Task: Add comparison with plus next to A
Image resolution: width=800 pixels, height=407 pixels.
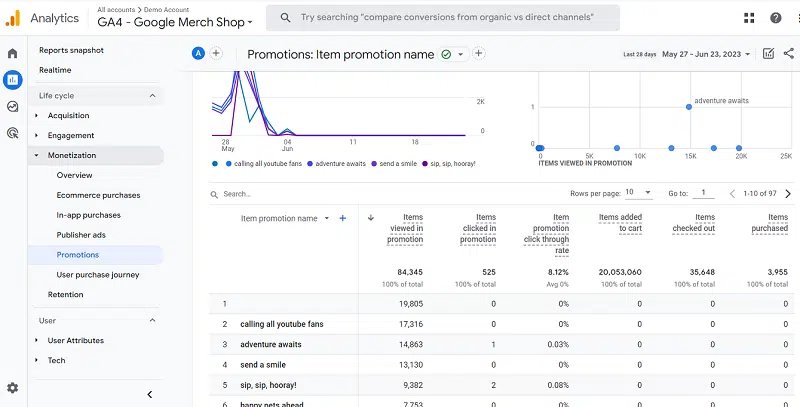Action: point(216,54)
